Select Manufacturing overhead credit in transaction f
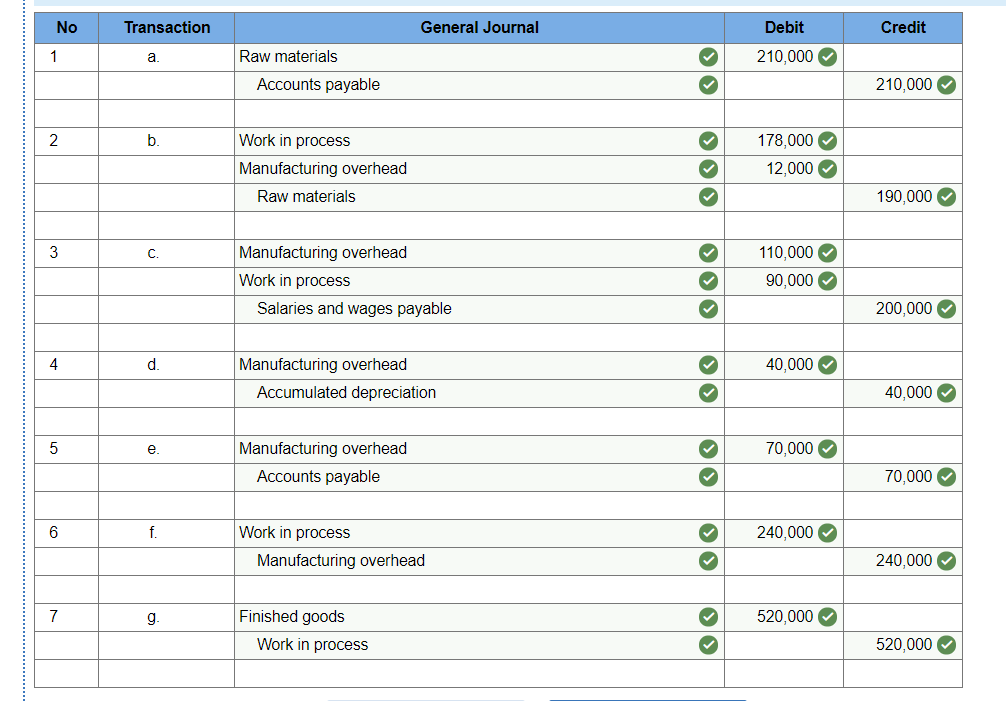The width and height of the screenshot is (1006, 701). tap(479, 561)
